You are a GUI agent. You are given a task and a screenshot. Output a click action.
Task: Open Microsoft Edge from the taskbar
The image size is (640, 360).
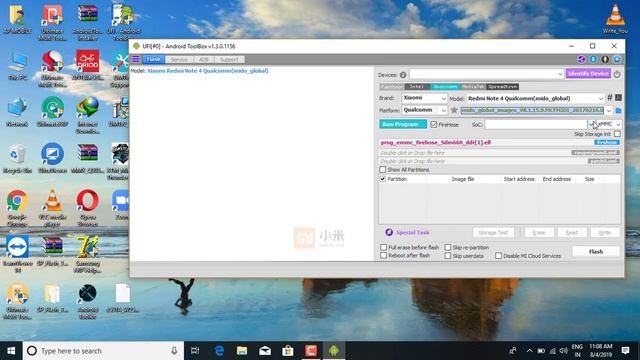tap(219, 351)
